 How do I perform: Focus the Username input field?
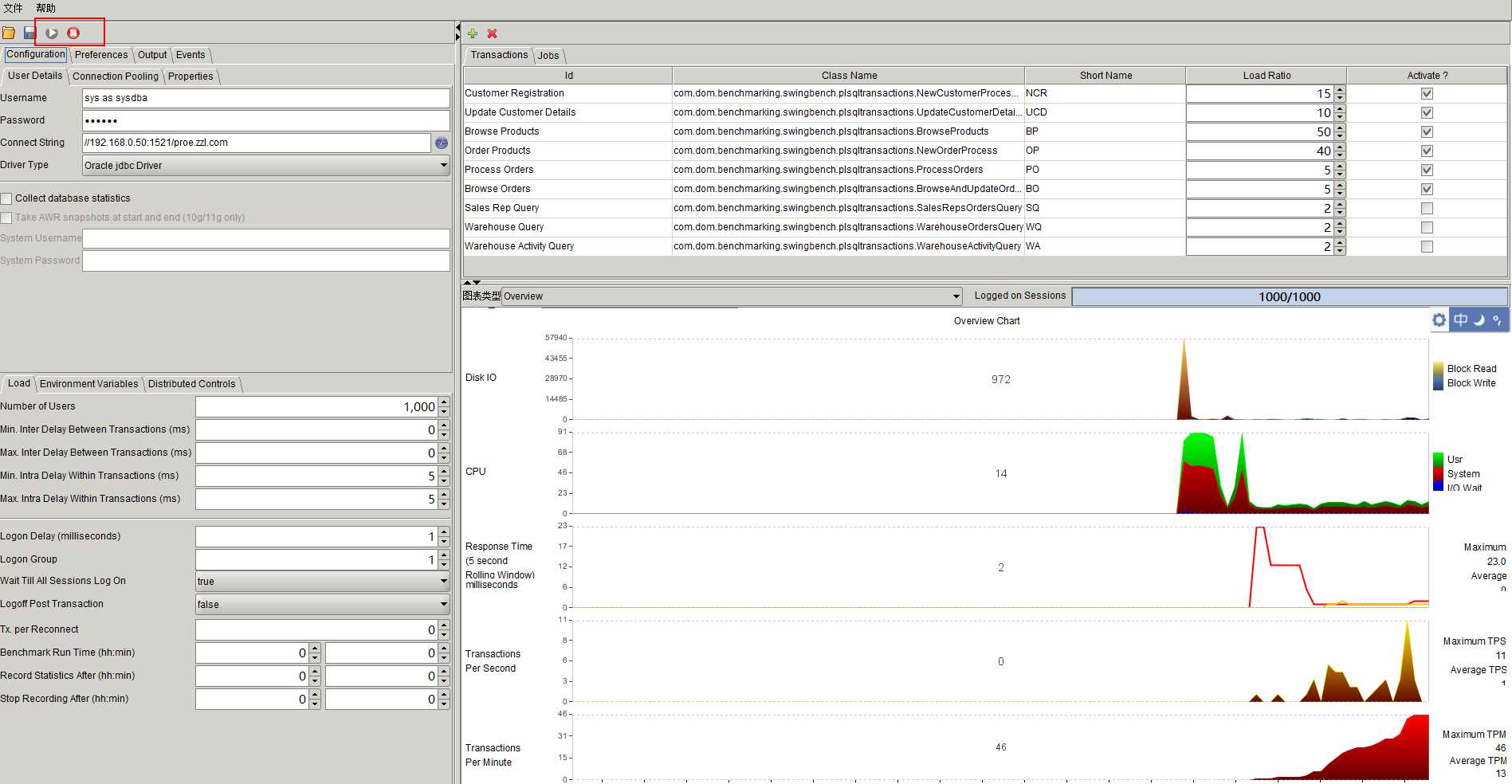(266, 98)
